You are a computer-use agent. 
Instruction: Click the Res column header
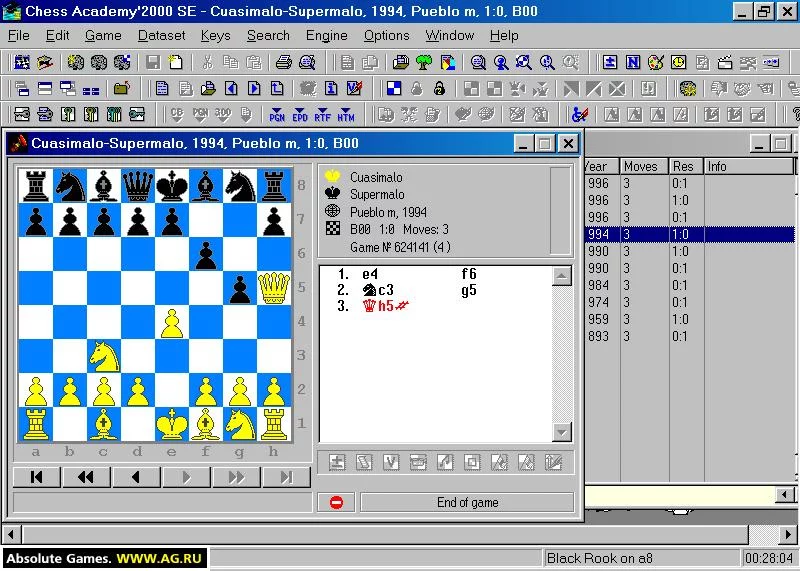click(686, 166)
